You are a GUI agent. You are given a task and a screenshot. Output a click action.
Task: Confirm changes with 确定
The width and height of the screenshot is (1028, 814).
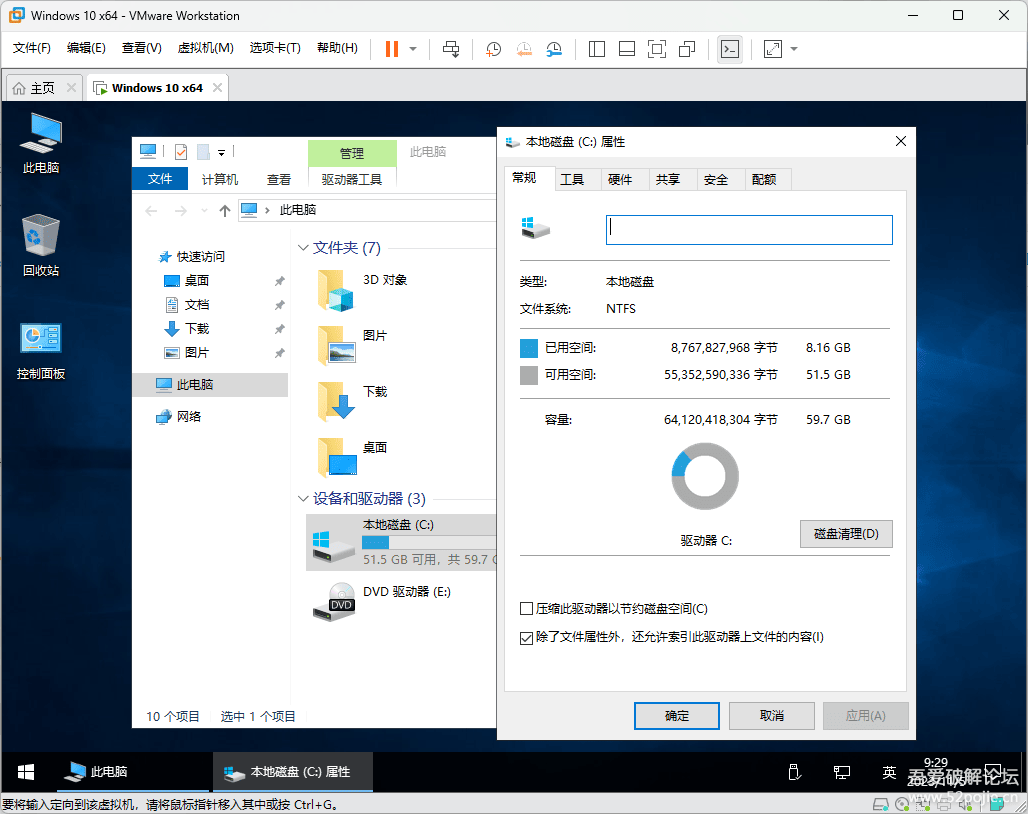[x=676, y=715]
